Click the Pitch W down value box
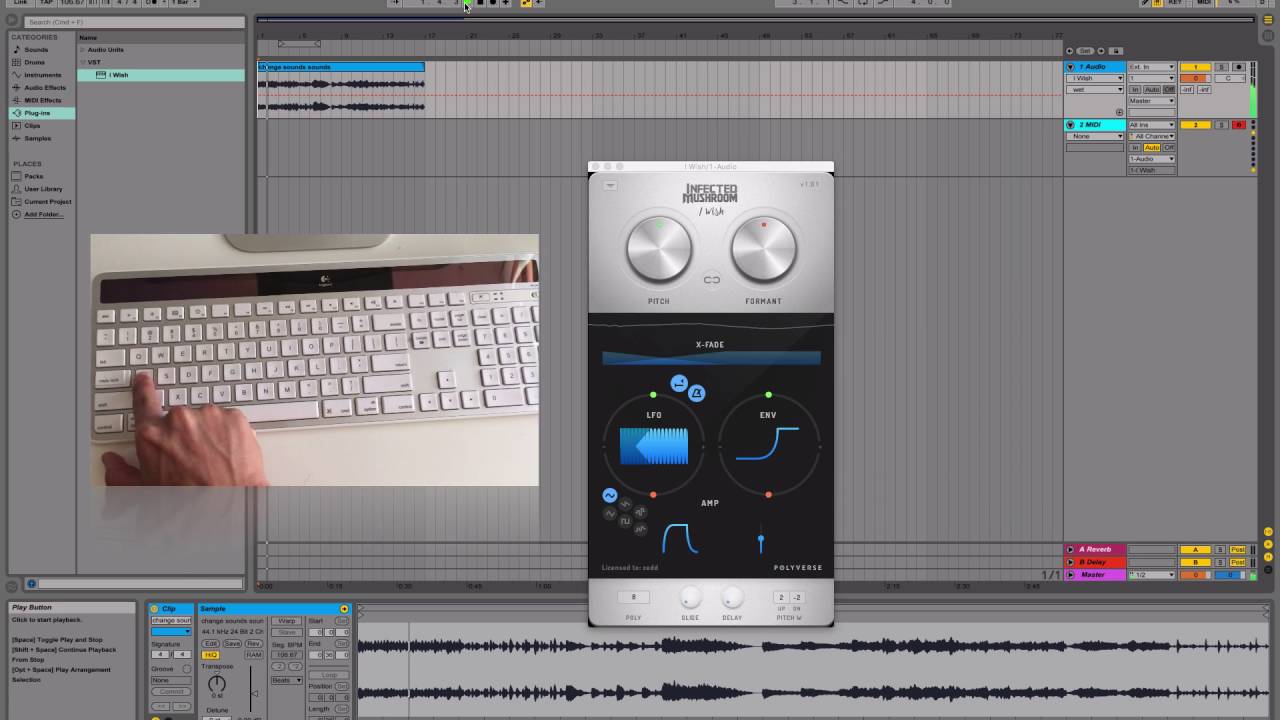This screenshot has width=1280, height=720. click(796, 598)
